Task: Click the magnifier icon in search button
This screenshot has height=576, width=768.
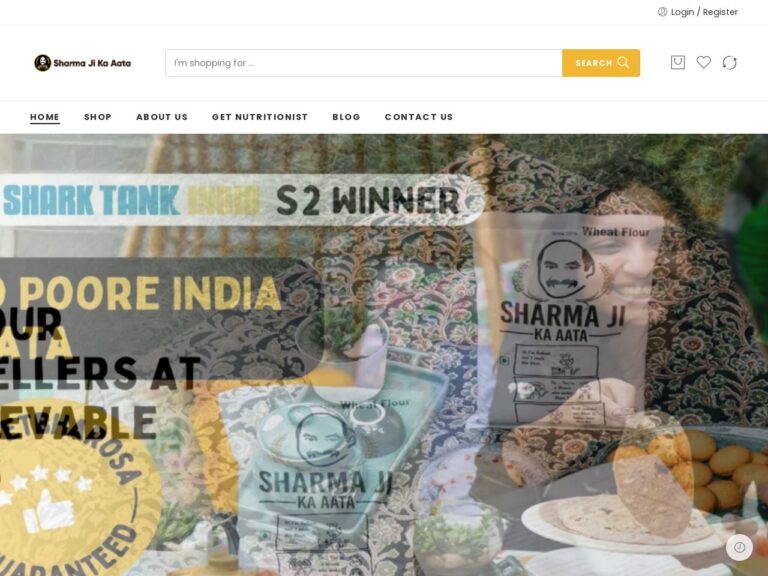Action: pos(623,62)
